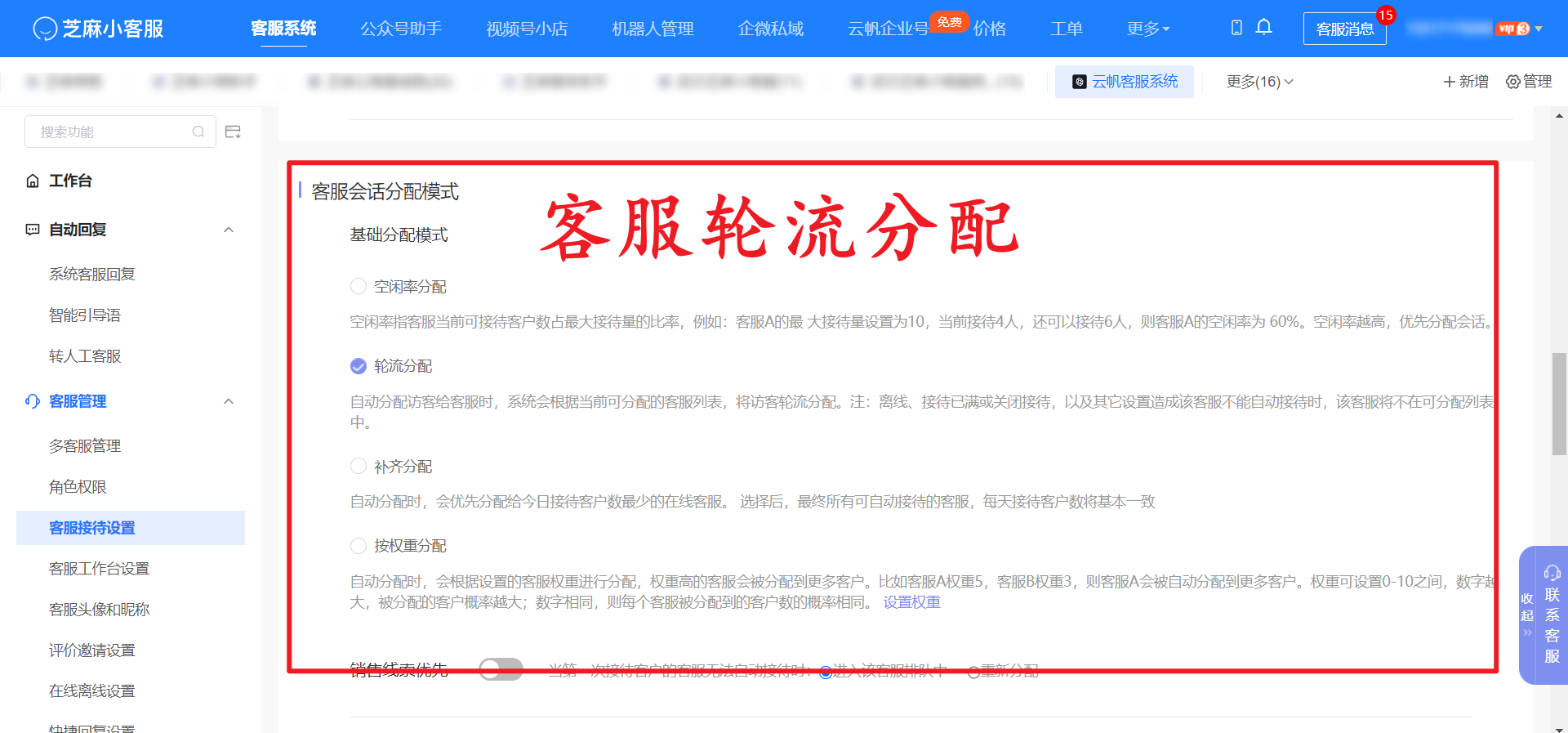This screenshot has width=1568, height=733.
Task: Select the 轮流分配 radio button
Action: click(359, 366)
